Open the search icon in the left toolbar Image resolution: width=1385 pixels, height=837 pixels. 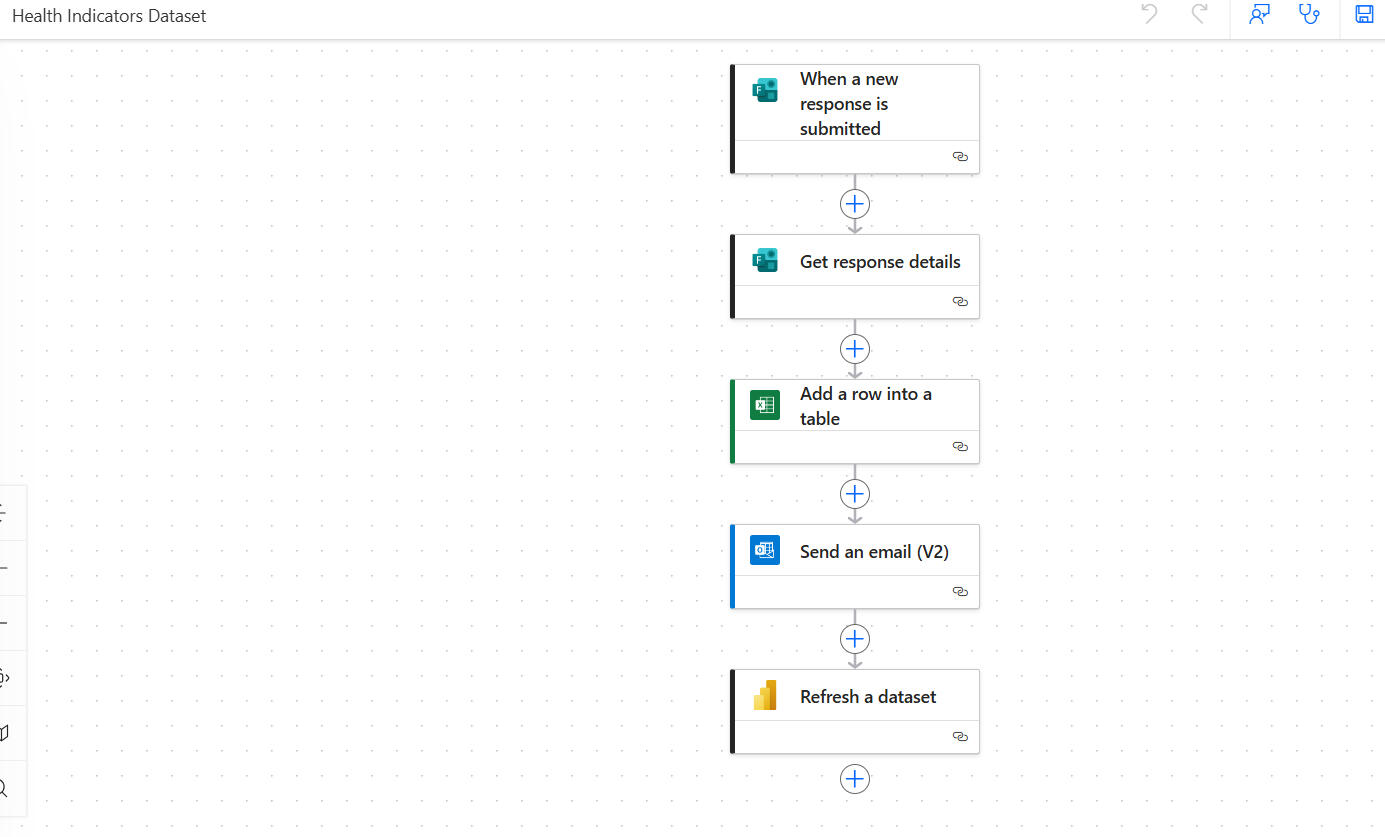coord(5,789)
